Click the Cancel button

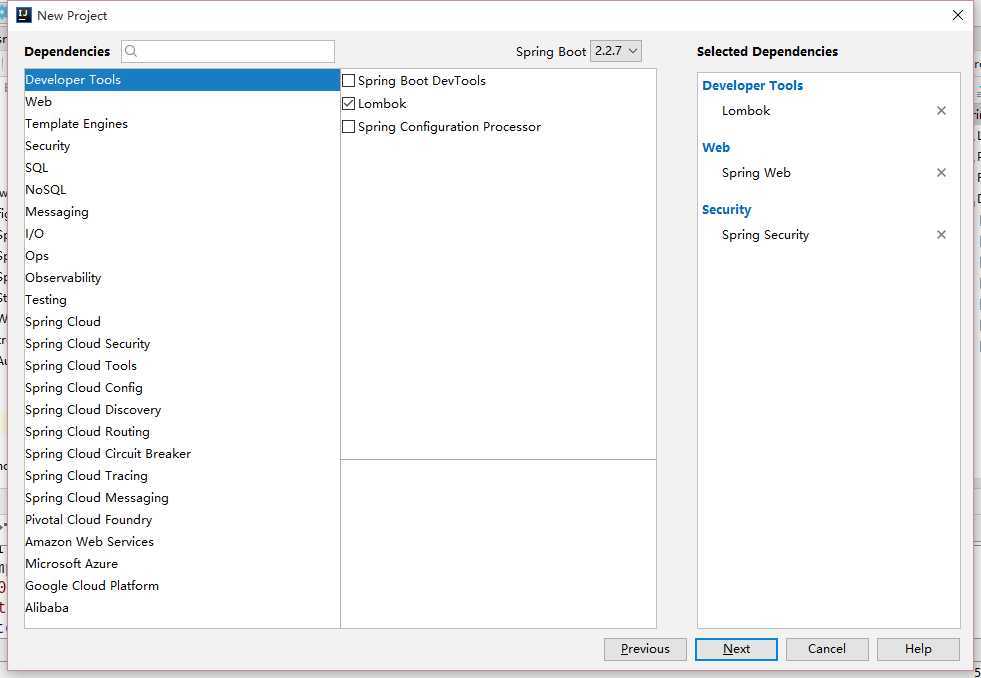827,649
